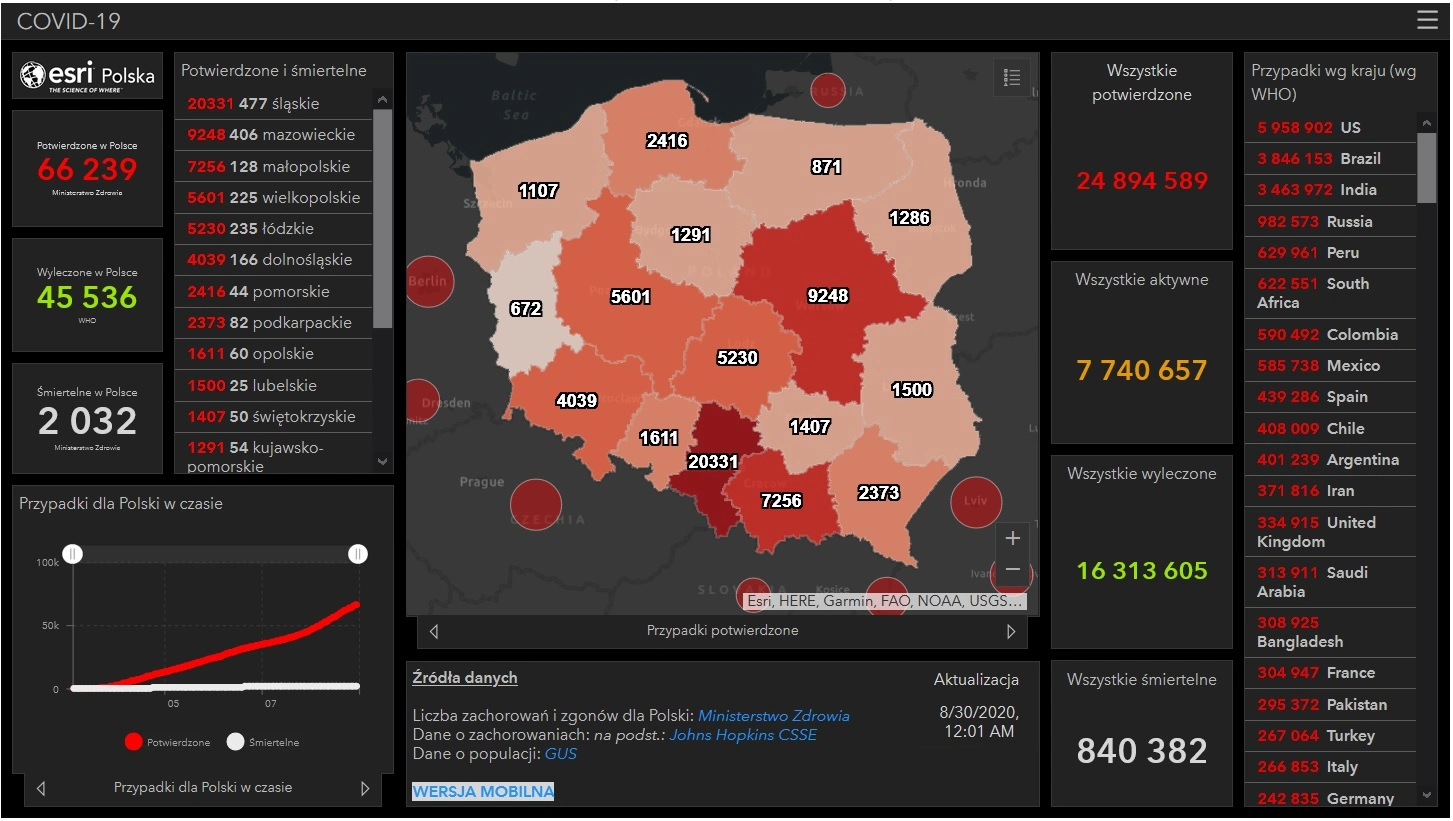Open WERSJA MOBILNA link

pyautogui.click(x=483, y=792)
